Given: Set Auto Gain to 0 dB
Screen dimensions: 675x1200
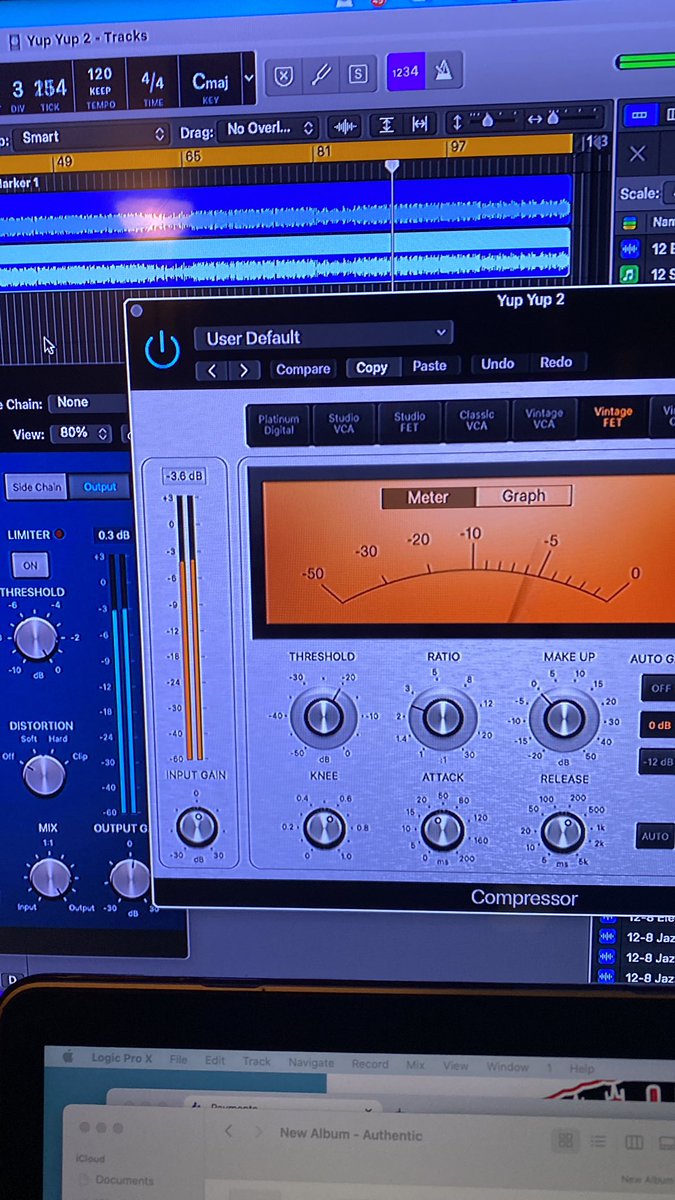Looking at the screenshot, I should pyautogui.click(x=659, y=725).
